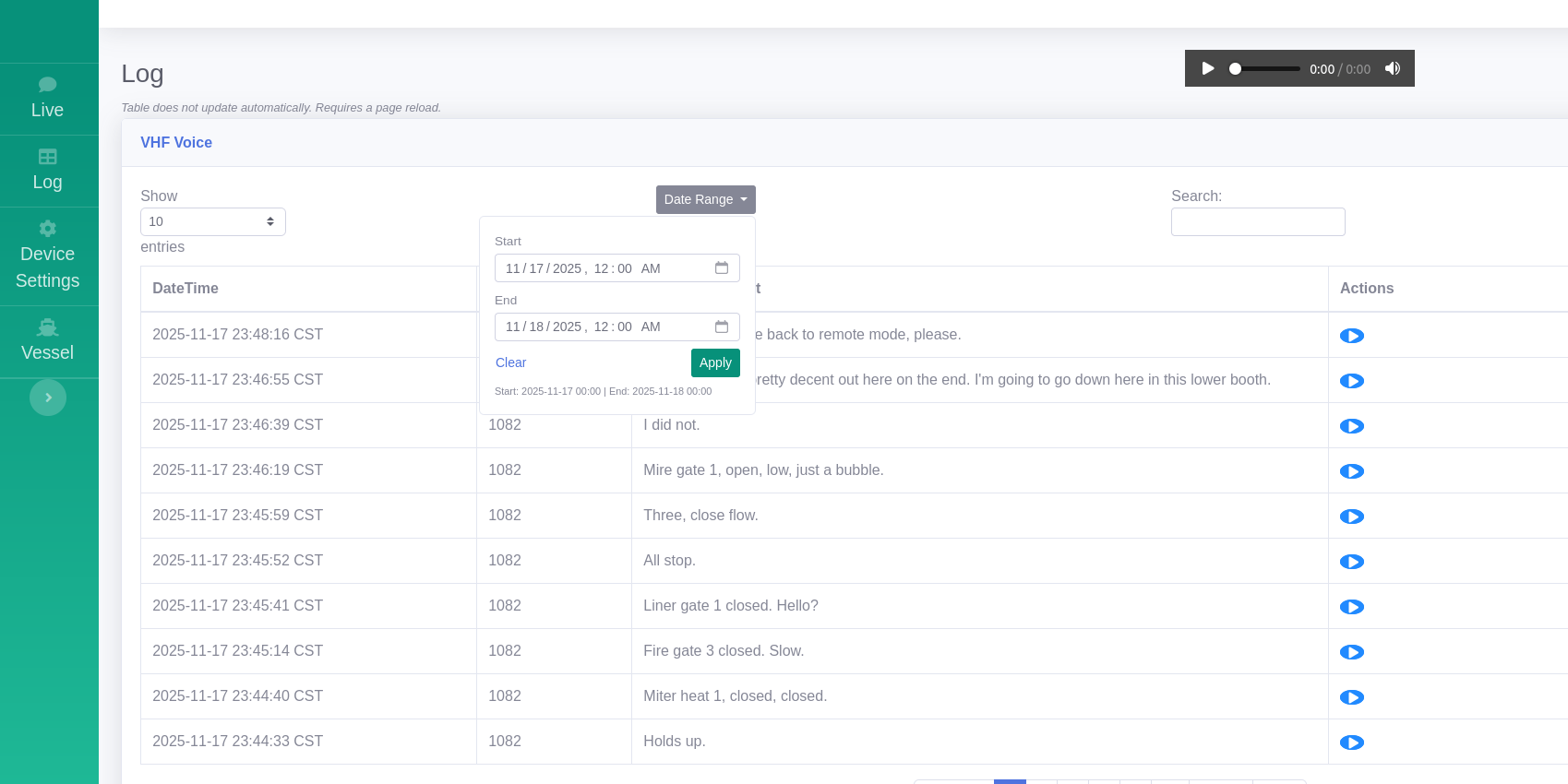Seek using the audio progress slider
Image resolution: width=1568 pixels, height=784 pixels.
(x=1264, y=69)
